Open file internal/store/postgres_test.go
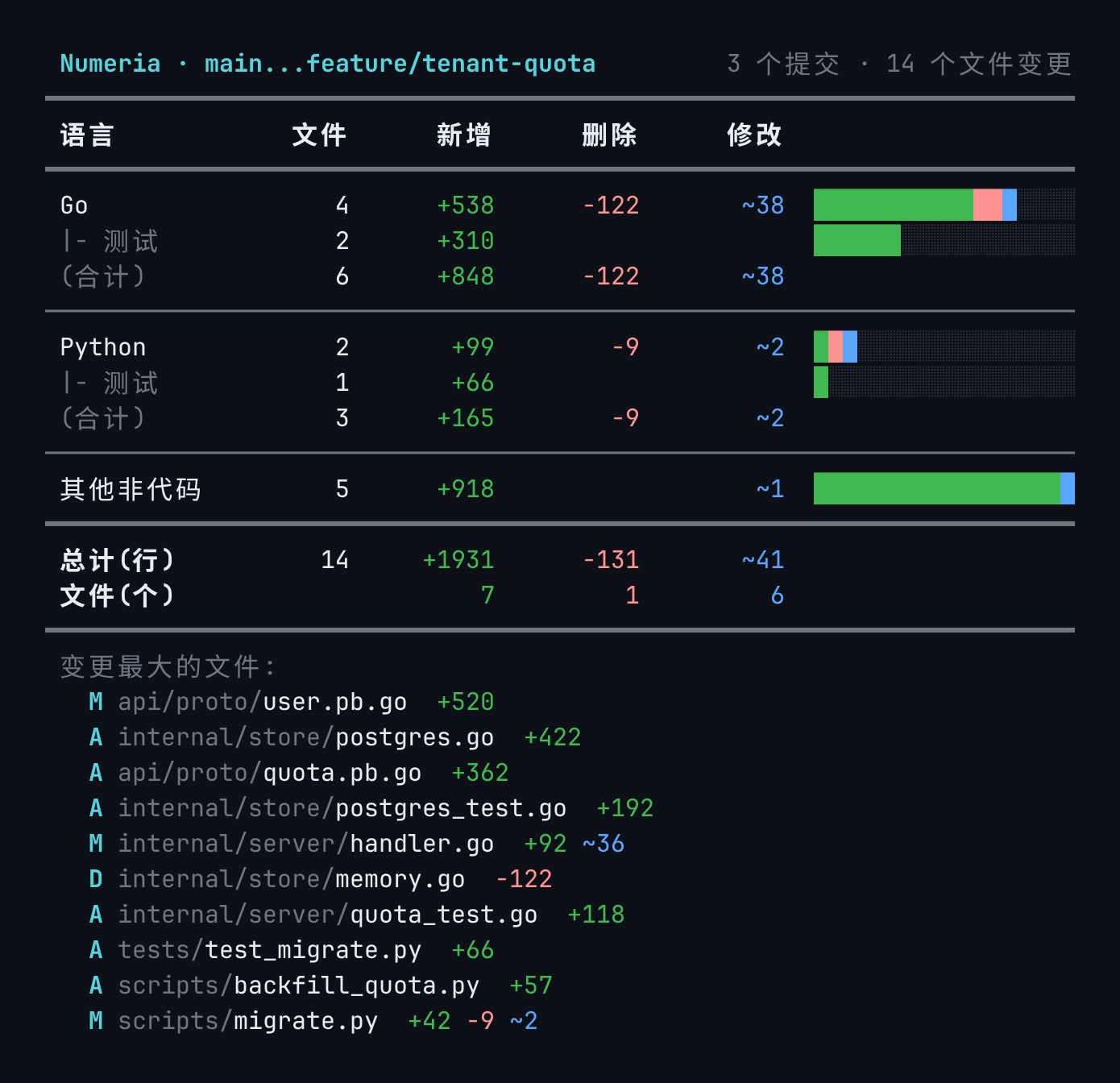 tap(342, 808)
